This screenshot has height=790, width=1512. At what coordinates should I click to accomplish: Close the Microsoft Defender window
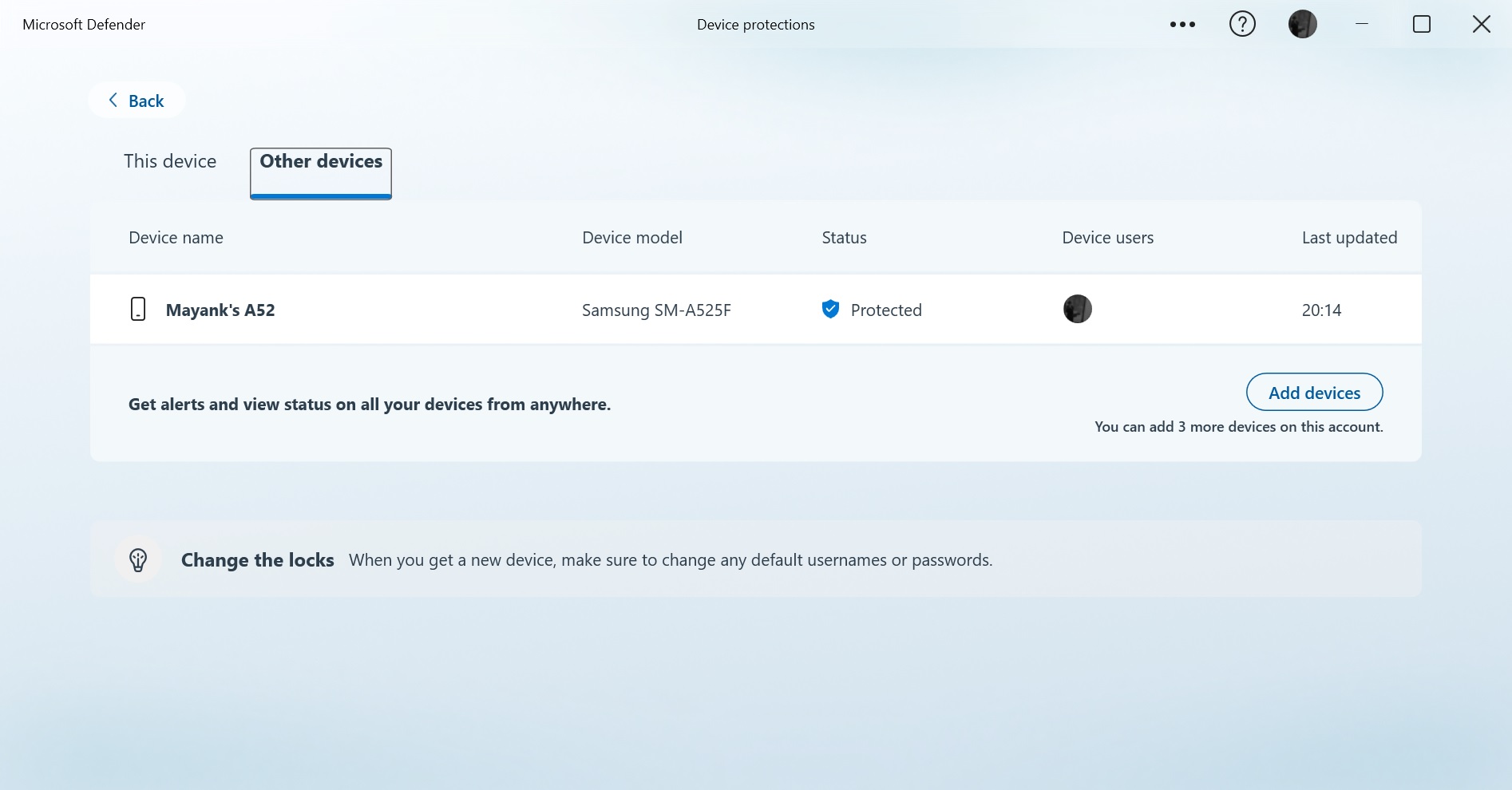click(1481, 24)
